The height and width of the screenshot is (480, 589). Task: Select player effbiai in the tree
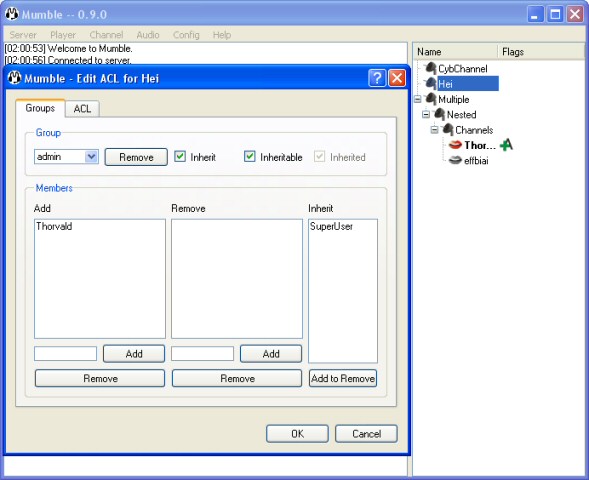pos(476,161)
